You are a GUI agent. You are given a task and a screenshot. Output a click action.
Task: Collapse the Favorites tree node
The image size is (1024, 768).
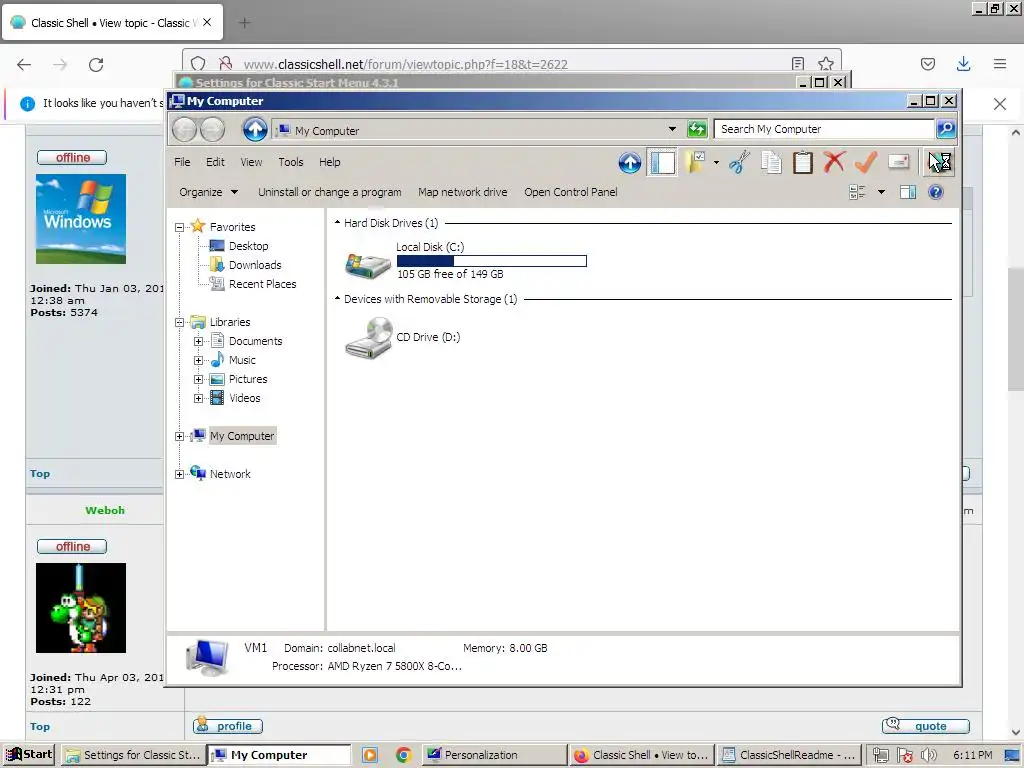point(180,227)
